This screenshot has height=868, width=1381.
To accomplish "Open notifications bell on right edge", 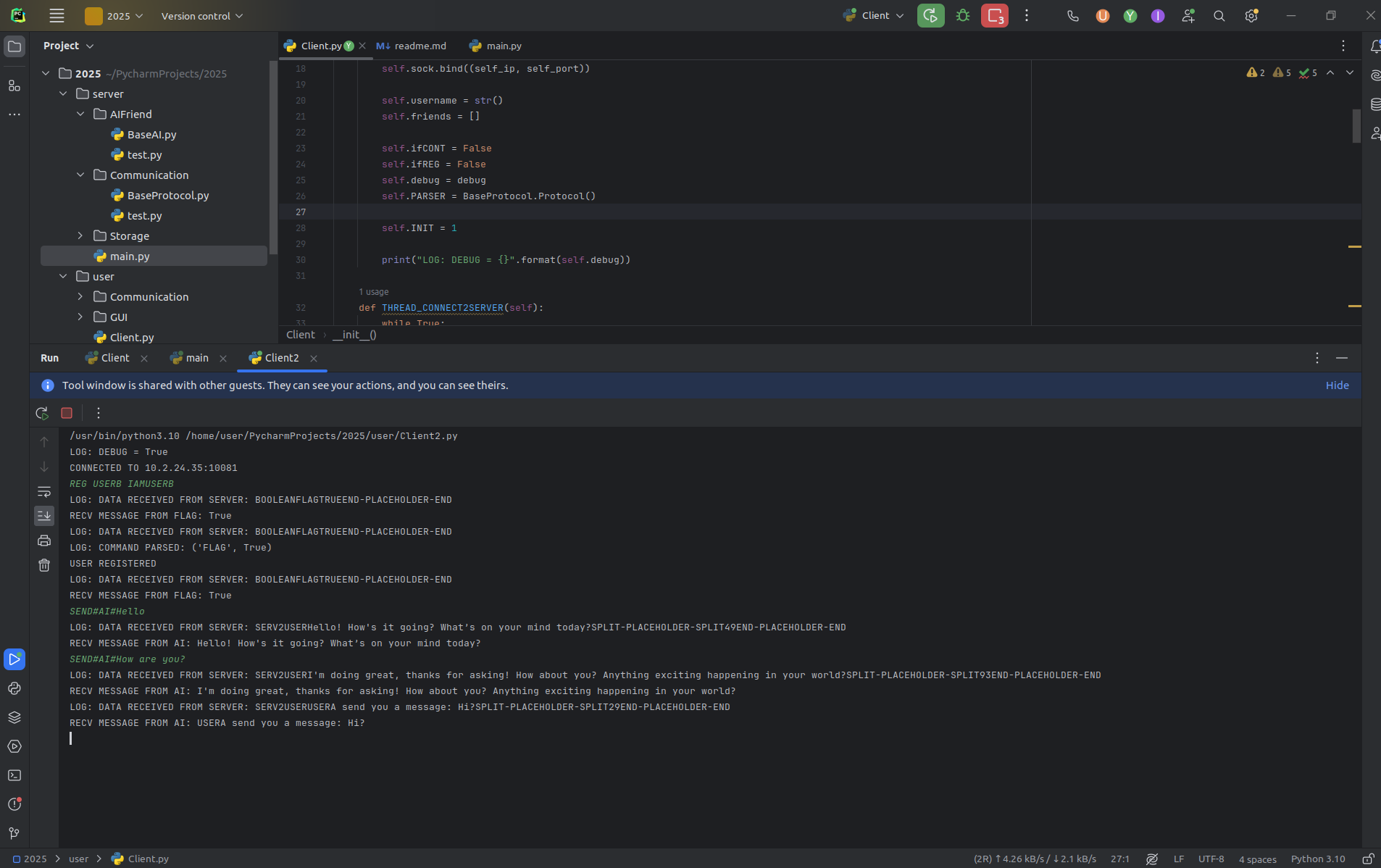I will (1374, 47).
